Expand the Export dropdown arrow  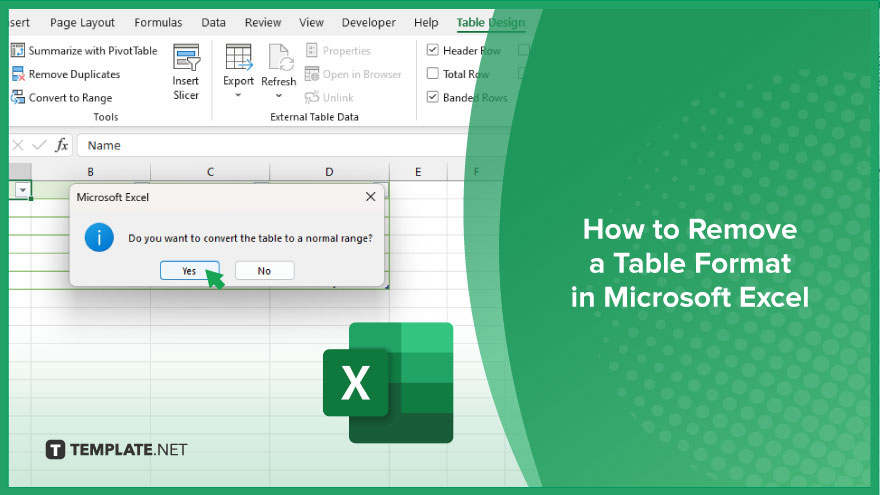point(238,95)
